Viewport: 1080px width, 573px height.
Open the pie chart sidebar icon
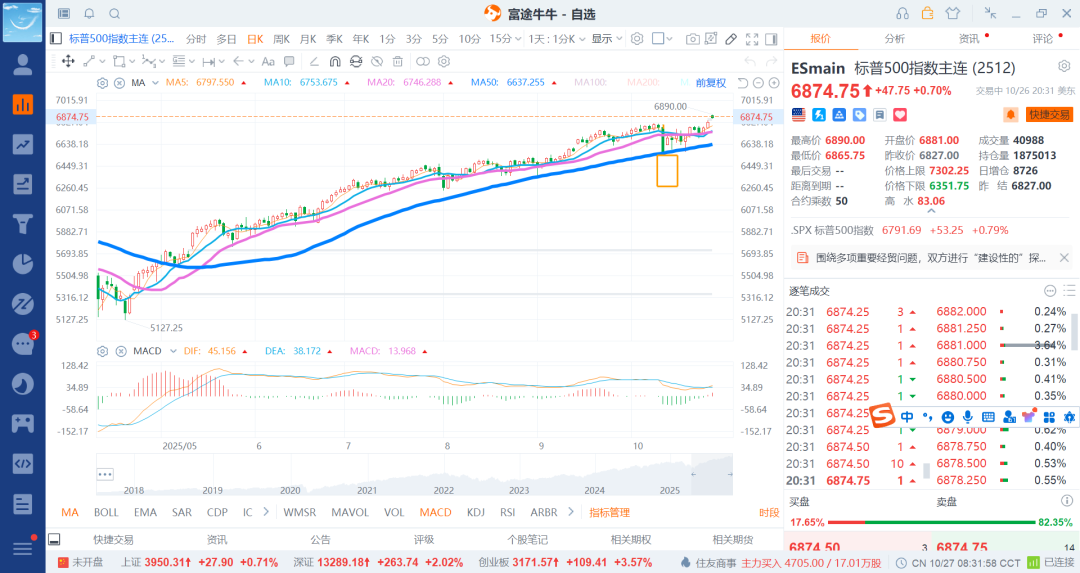23,264
